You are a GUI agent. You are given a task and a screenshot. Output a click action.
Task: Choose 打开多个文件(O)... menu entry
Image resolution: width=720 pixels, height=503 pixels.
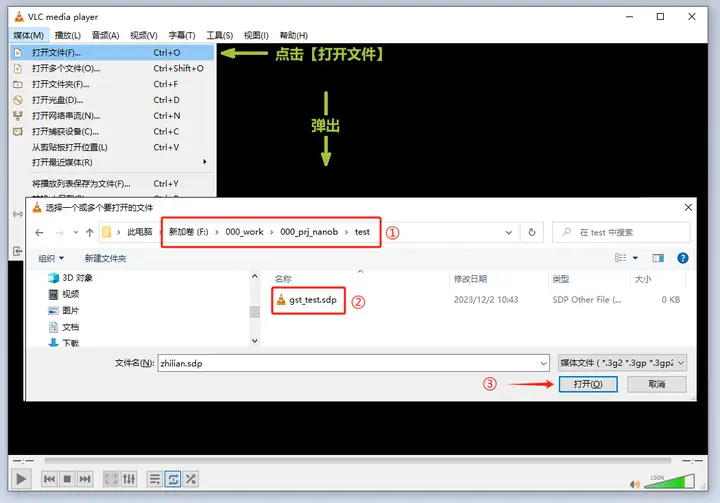click(x=112, y=68)
